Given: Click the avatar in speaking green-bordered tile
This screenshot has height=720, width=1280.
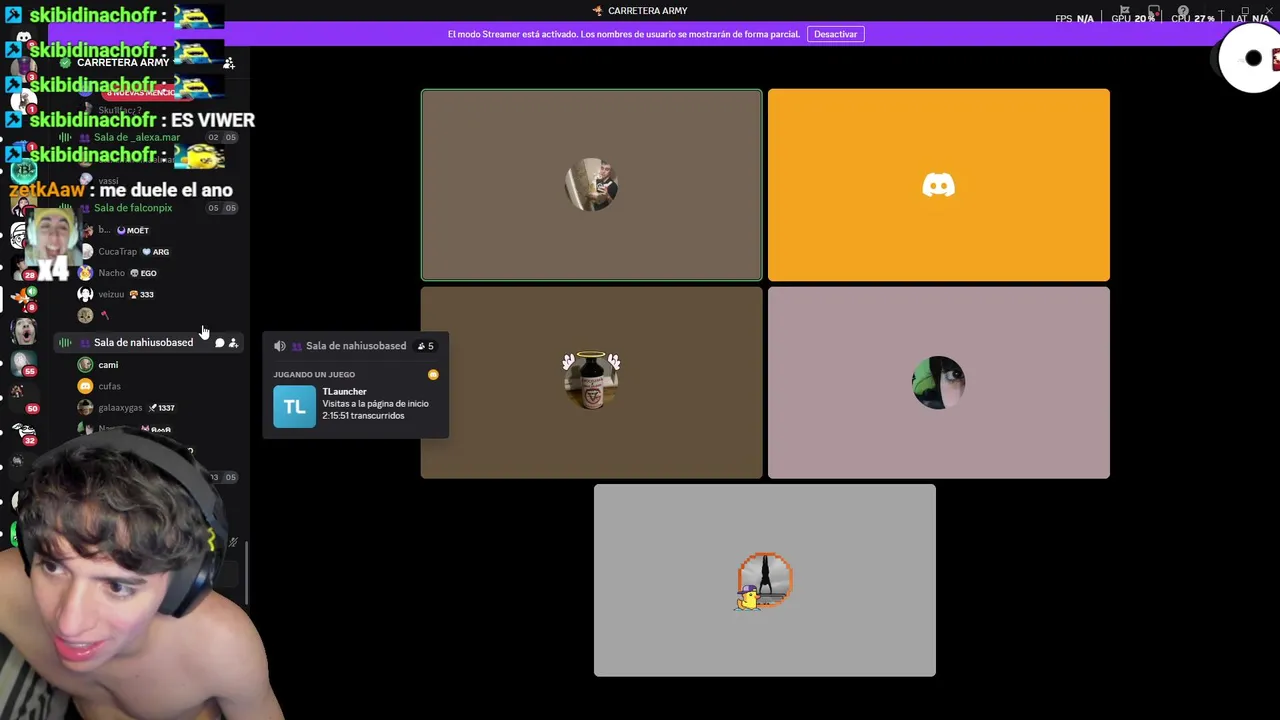Looking at the screenshot, I should click(591, 185).
